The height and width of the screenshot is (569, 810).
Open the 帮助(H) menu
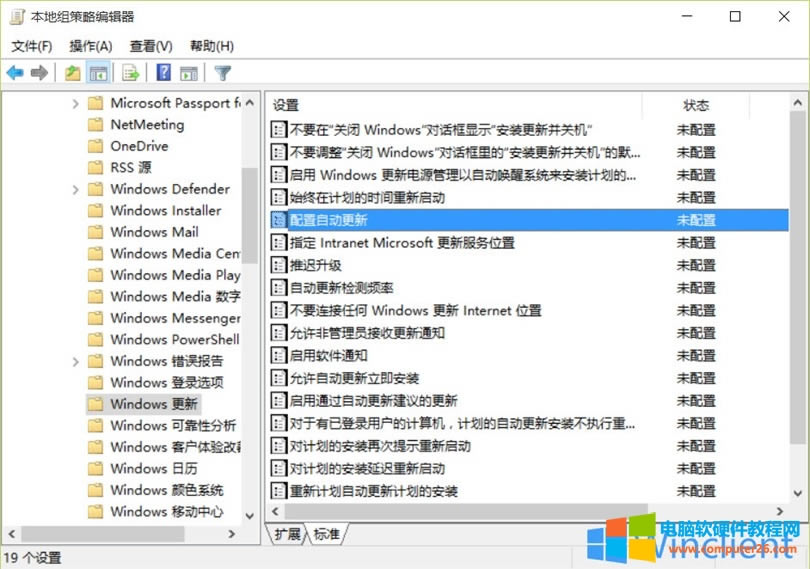click(x=212, y=46)
